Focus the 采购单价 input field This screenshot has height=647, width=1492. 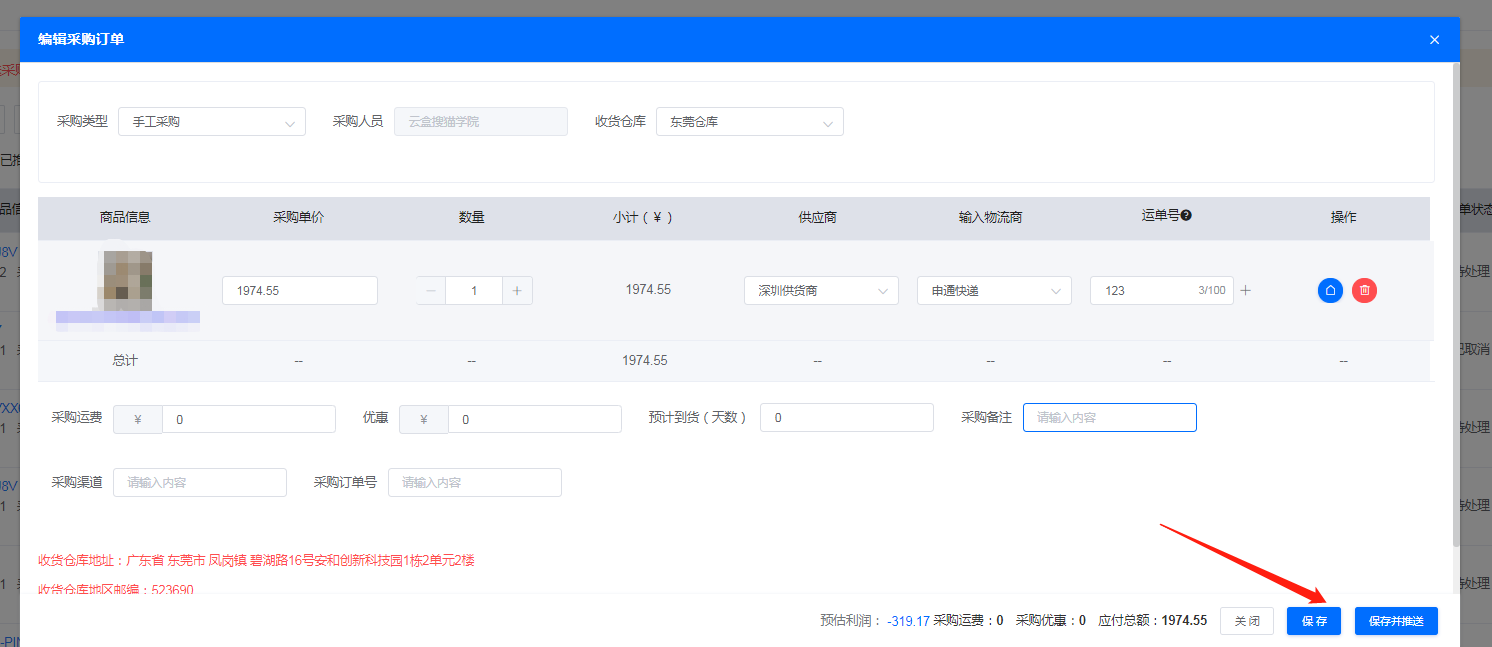tap(300, 291)
